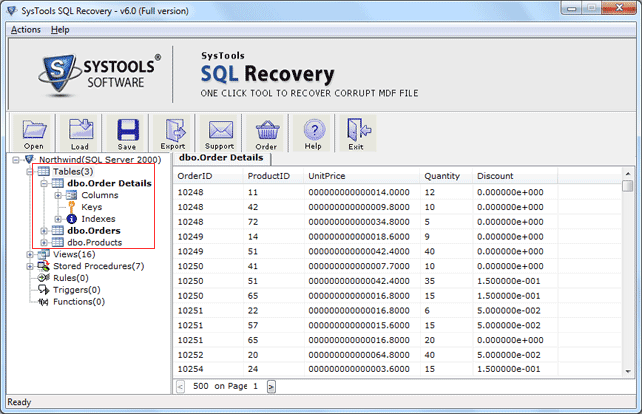Go to next page of records
This screenshot has width=642, height=414.
271,386
